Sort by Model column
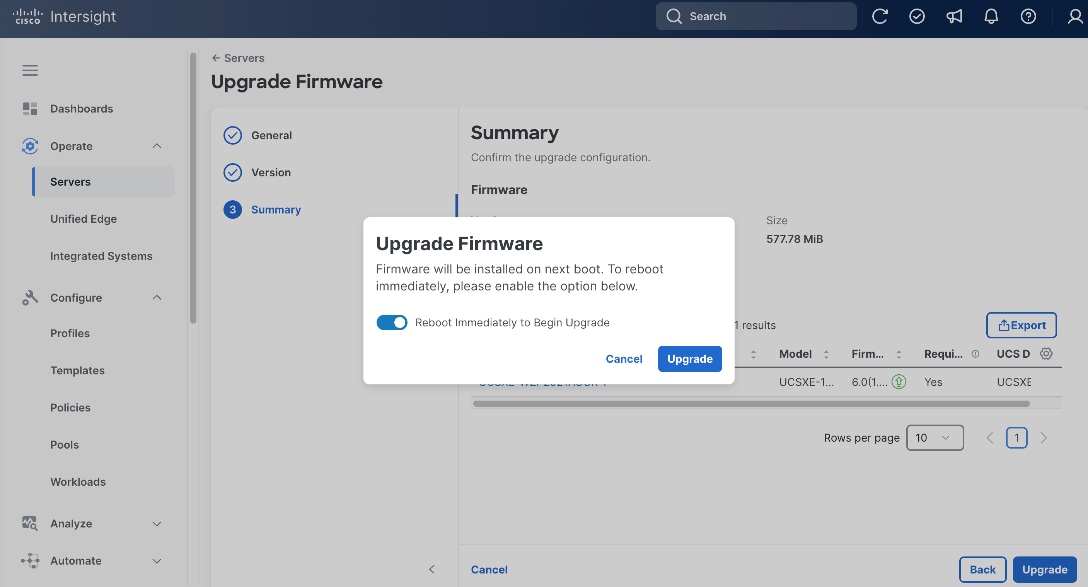 (826, 354)
